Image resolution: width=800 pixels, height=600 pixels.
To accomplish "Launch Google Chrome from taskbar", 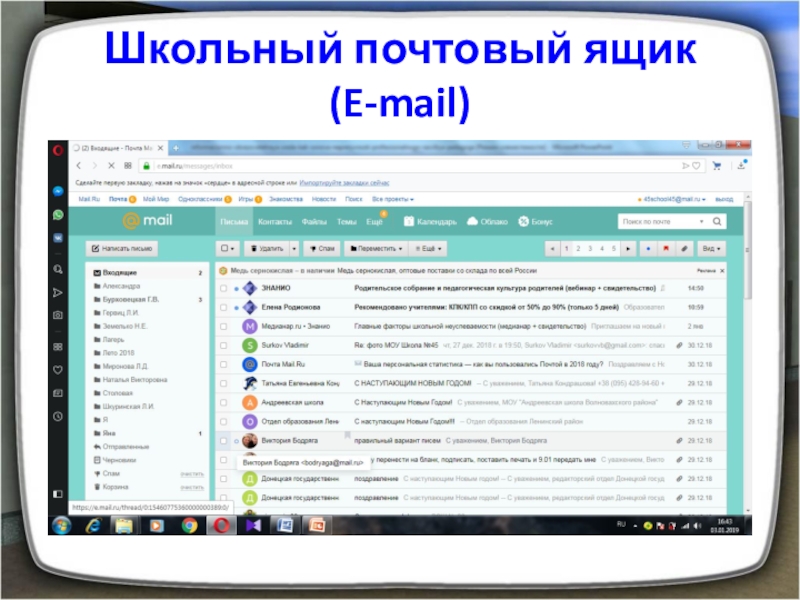I will pyautogui.click(x=189, y=525).
